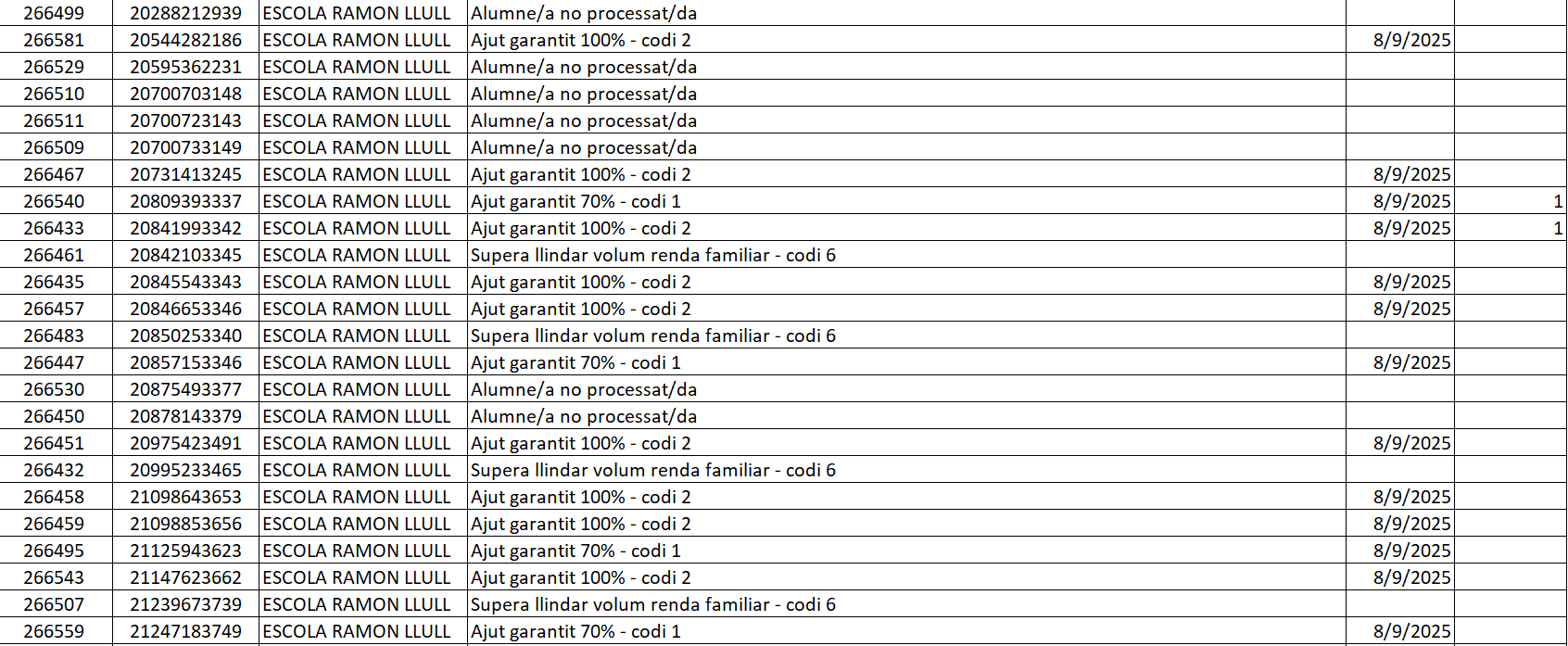Click cell containing 21098853656
This screenshot has height=646, width=1568.
pos(185,524)
